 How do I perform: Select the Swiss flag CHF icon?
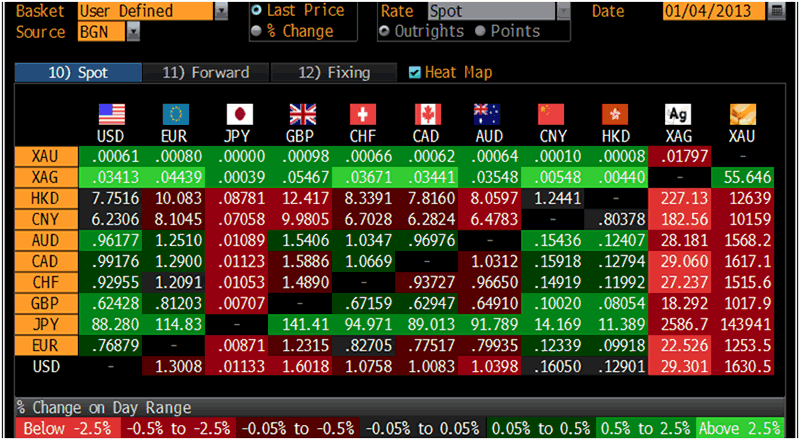tap(364, 112)
